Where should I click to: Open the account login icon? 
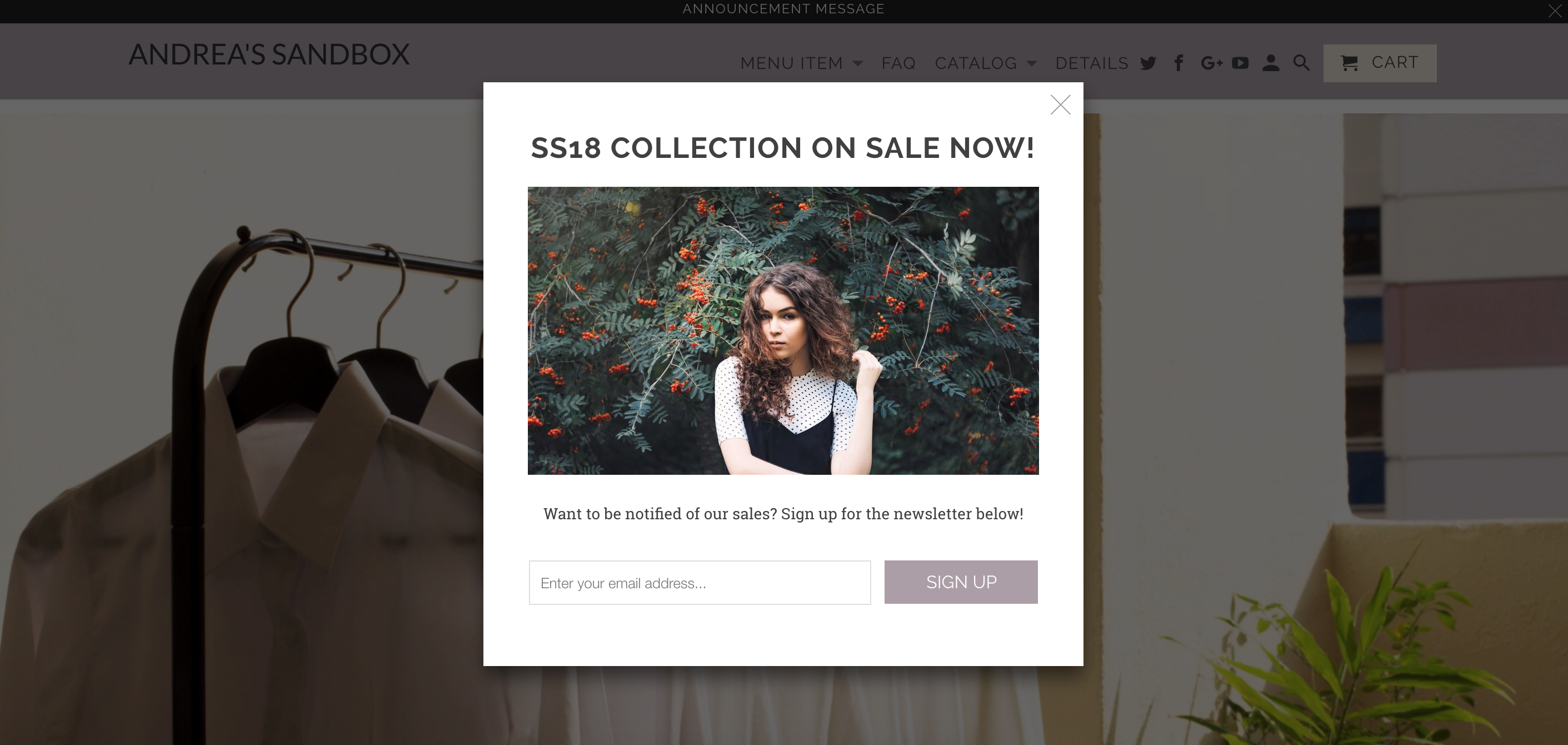(x=1271, y=63)
